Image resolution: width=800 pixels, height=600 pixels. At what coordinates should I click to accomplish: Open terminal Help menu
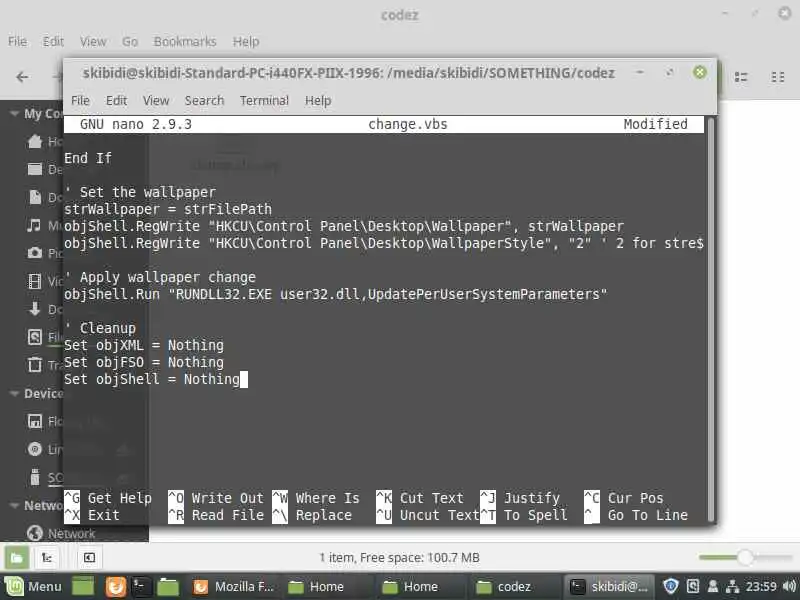318,101
